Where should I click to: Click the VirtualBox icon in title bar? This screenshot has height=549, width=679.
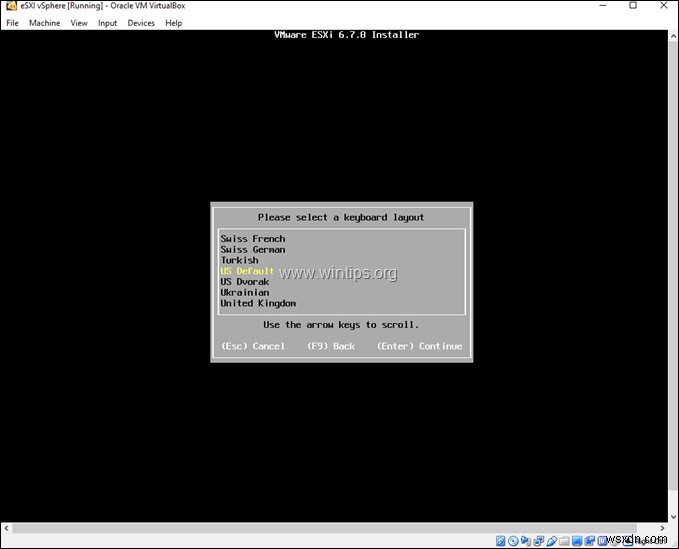(x=11, y=6)
